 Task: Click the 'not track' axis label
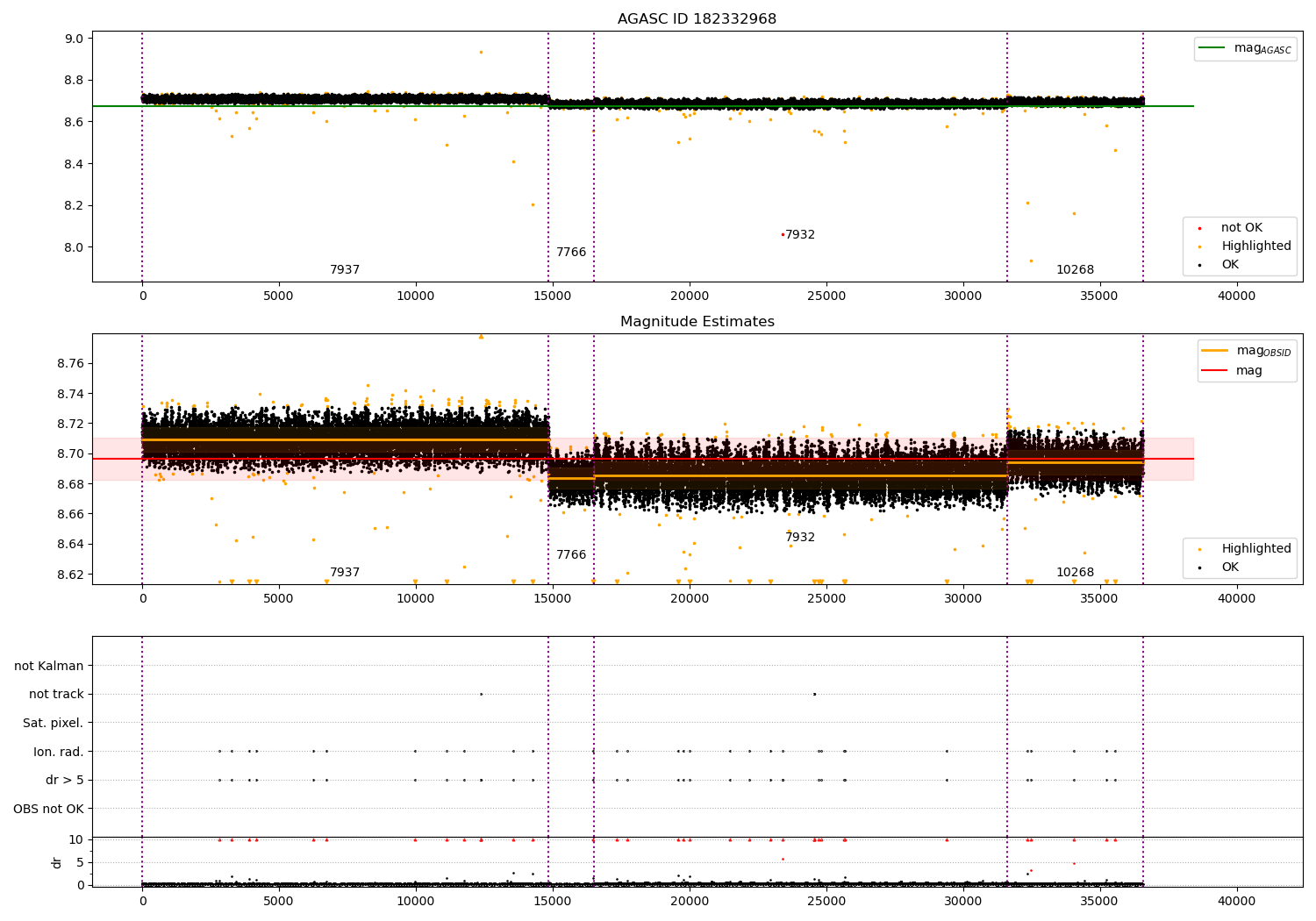56,694
